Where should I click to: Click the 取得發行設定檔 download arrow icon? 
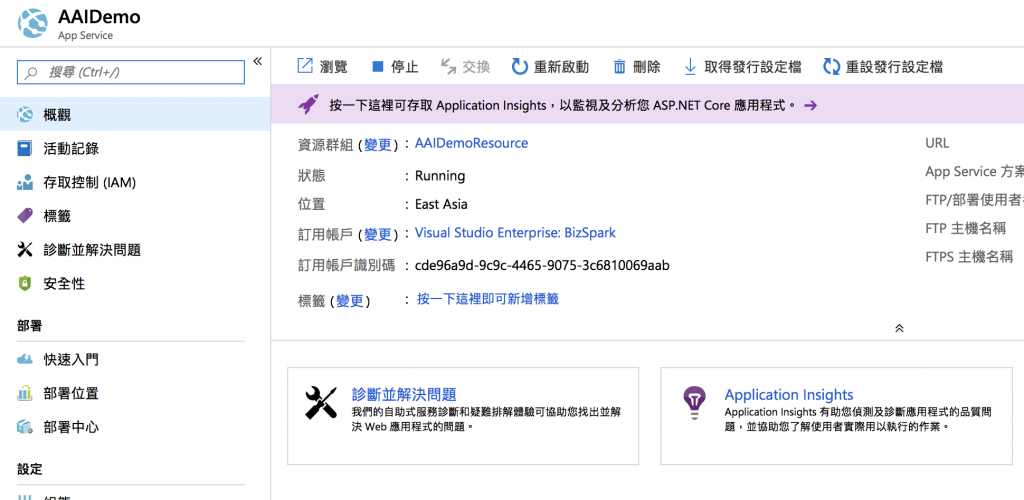[x=690, y=67]
